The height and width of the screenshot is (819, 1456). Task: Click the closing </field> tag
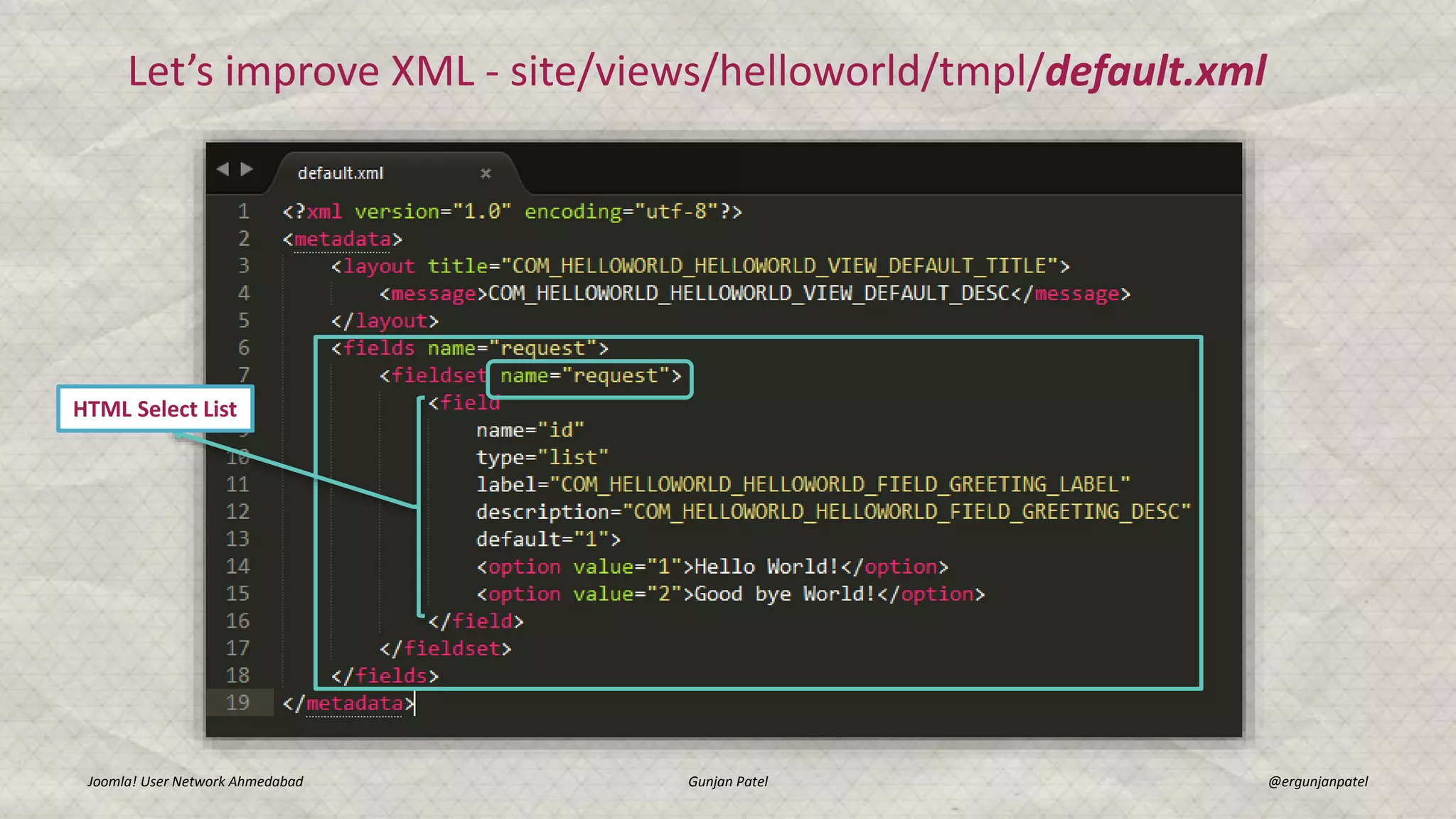click(476, 621)
